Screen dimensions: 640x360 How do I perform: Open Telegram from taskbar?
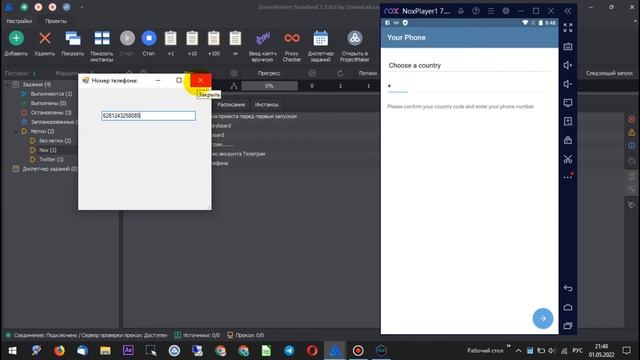click(x=289, y=351)
